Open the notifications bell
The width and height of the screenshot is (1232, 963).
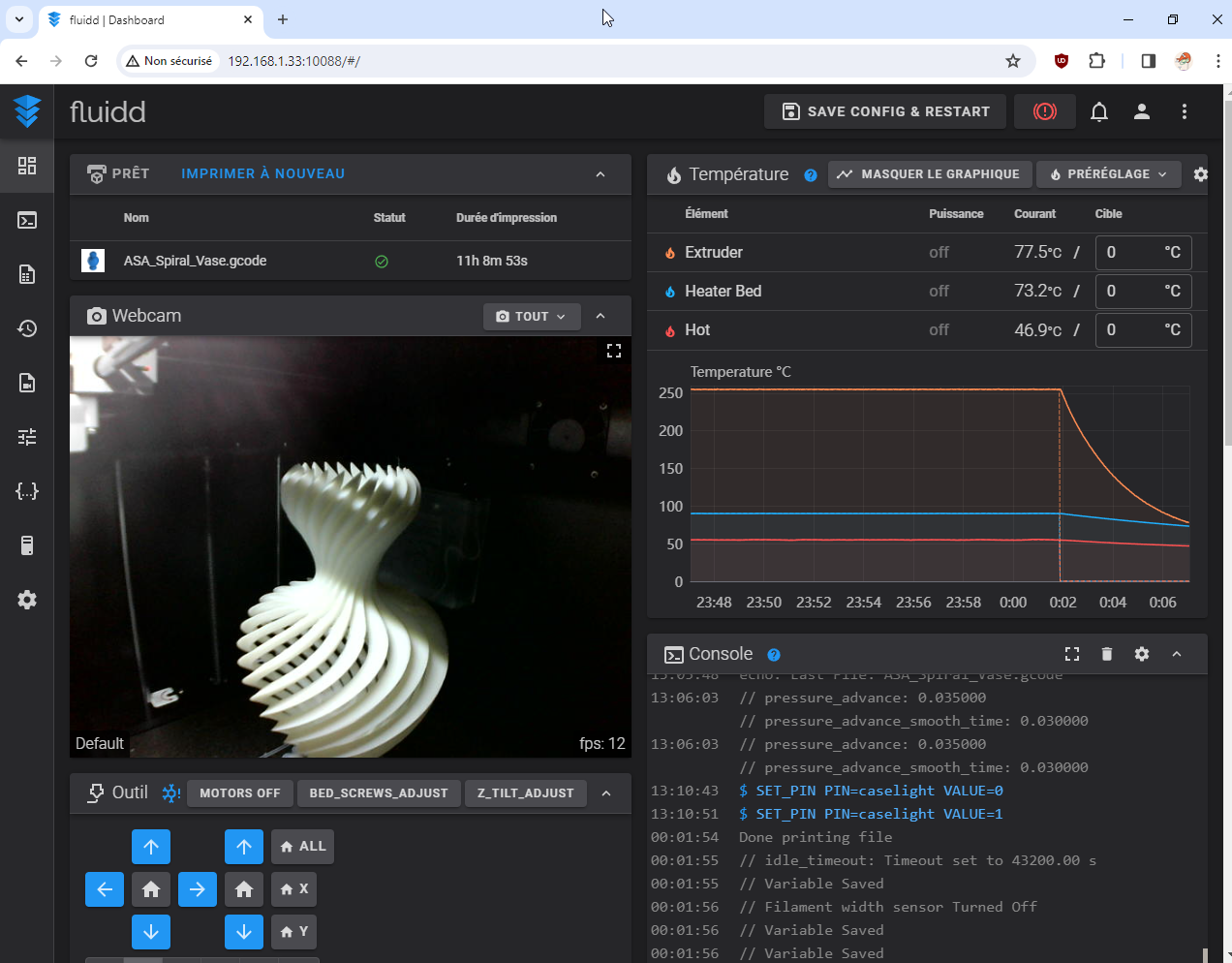[x=1098, y=111]
